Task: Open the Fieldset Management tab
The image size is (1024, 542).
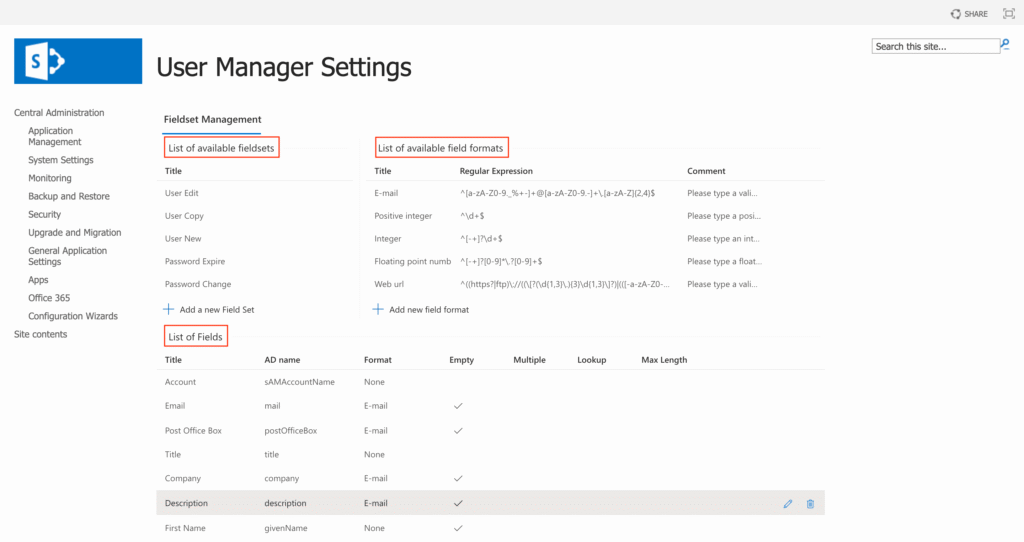Action: (212, 120)
